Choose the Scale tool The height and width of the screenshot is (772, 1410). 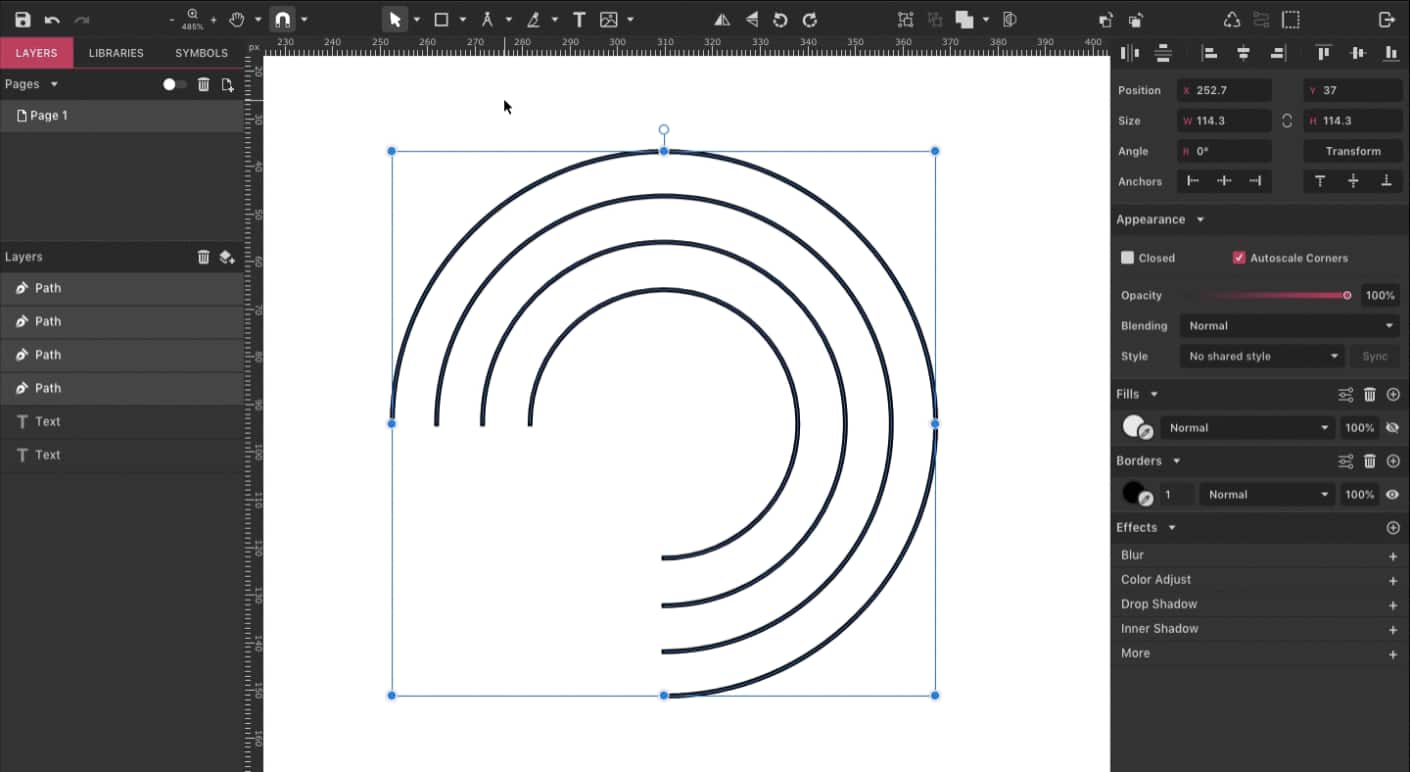click(905, 19)
